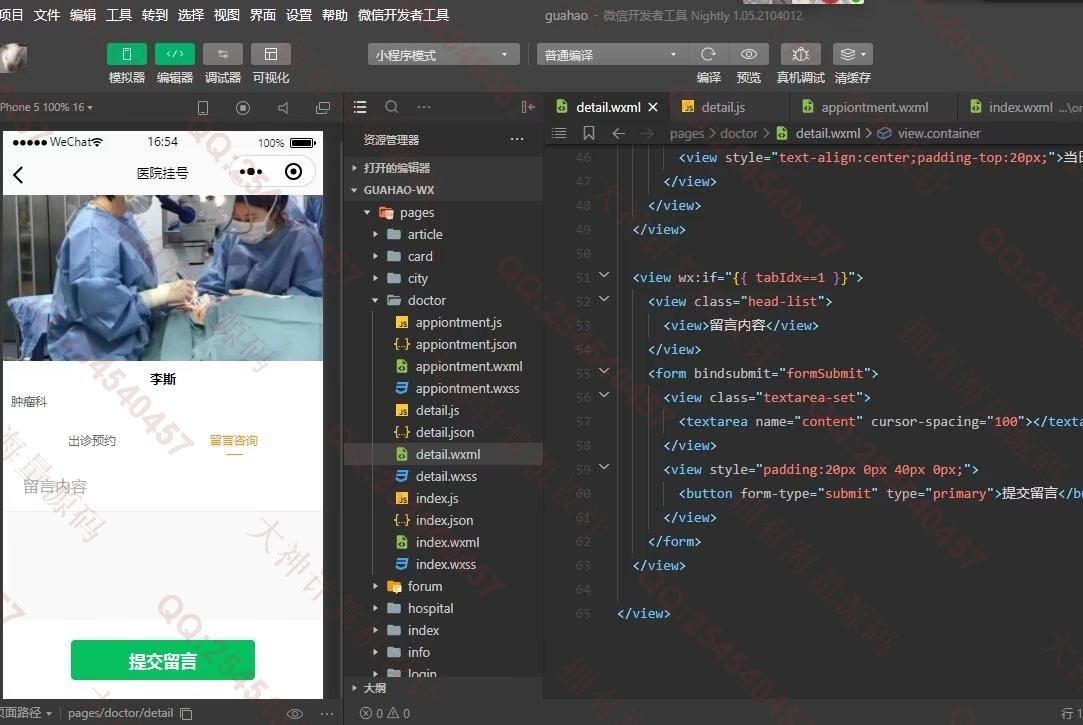
Task: Click the preview (预览) eye icon
Action: 749,54
